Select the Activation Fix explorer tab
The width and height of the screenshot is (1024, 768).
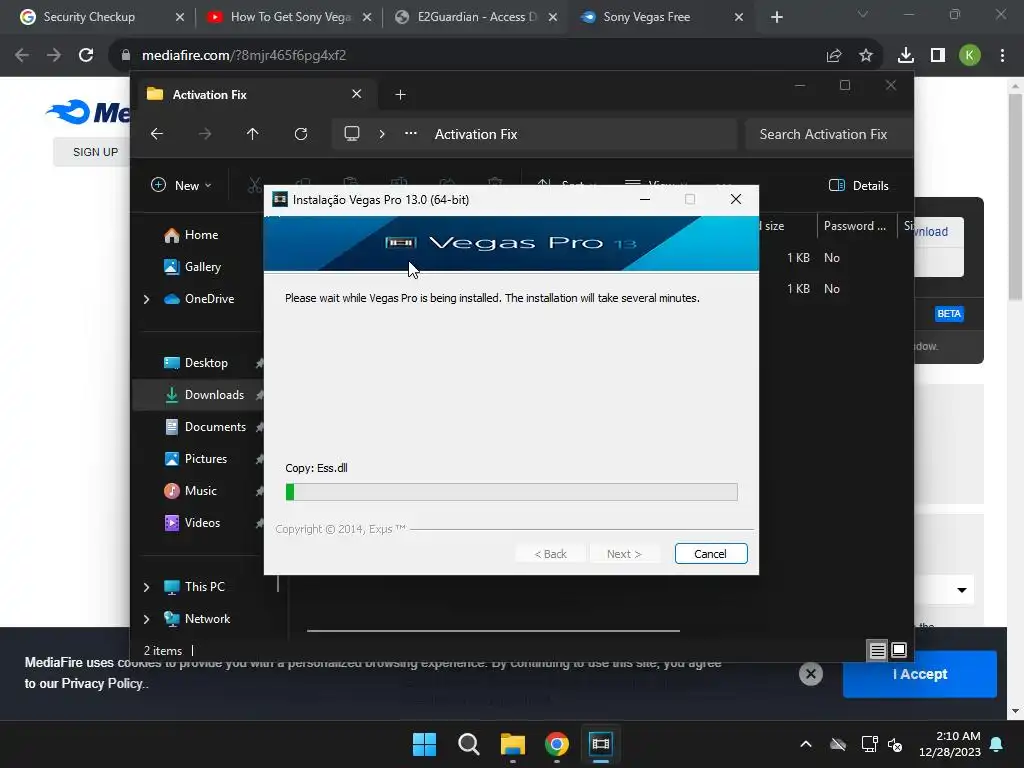(255, 95)
